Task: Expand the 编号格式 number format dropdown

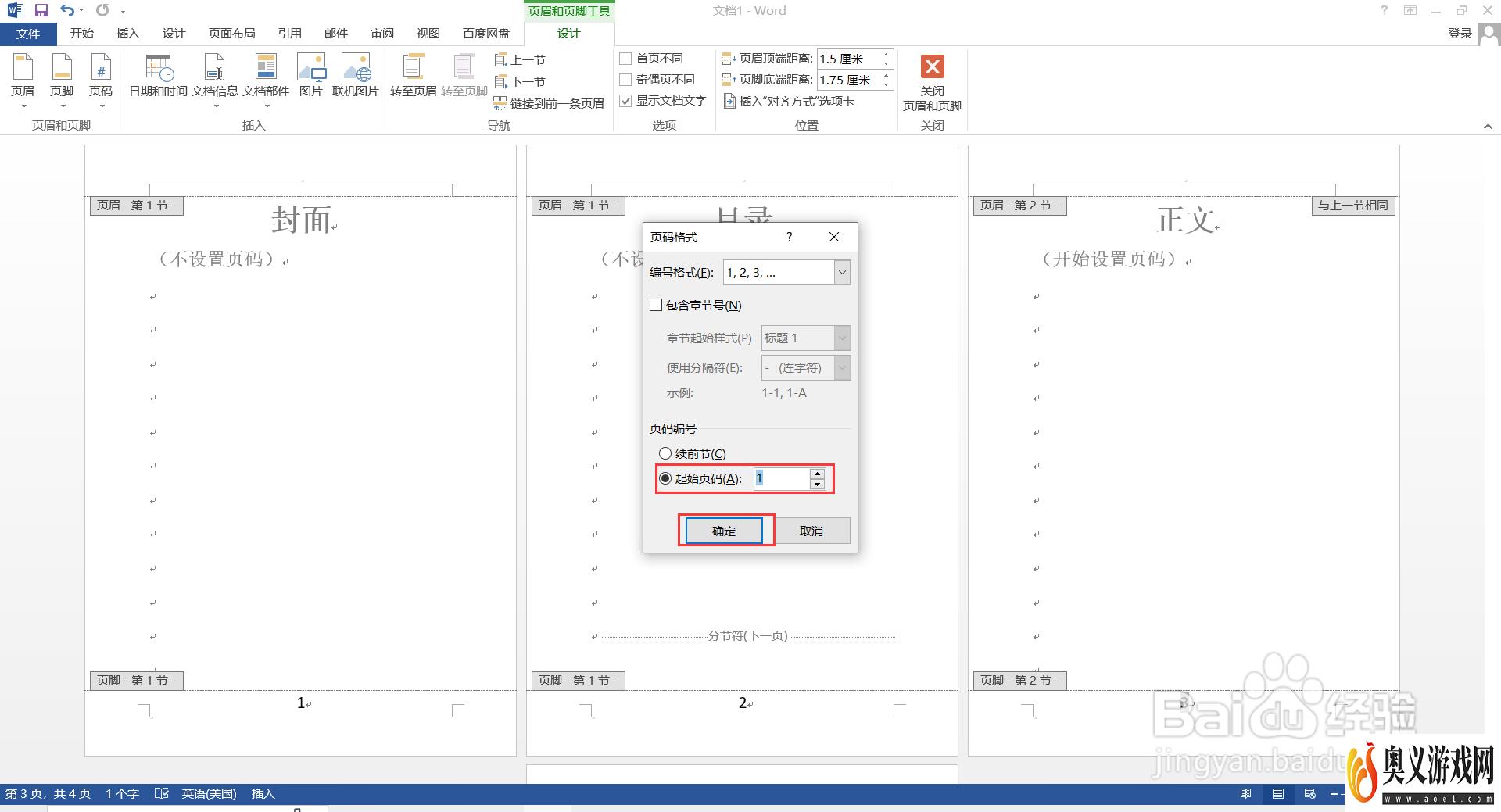Action: pyautogui.click(x=842, y=273)
